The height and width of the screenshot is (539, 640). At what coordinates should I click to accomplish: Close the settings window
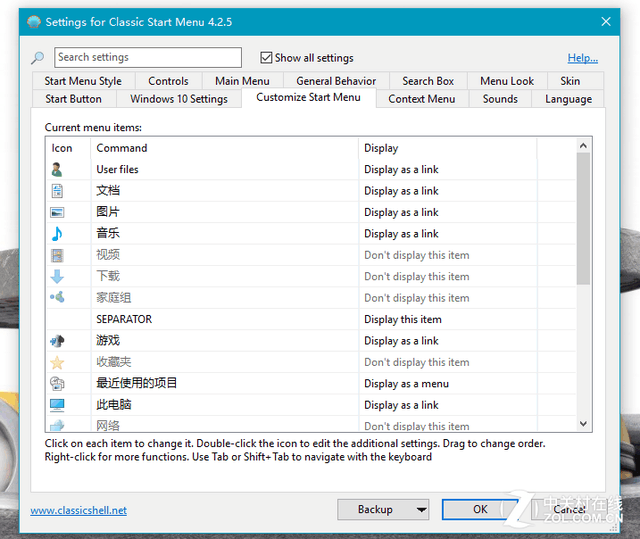[606, 22]
